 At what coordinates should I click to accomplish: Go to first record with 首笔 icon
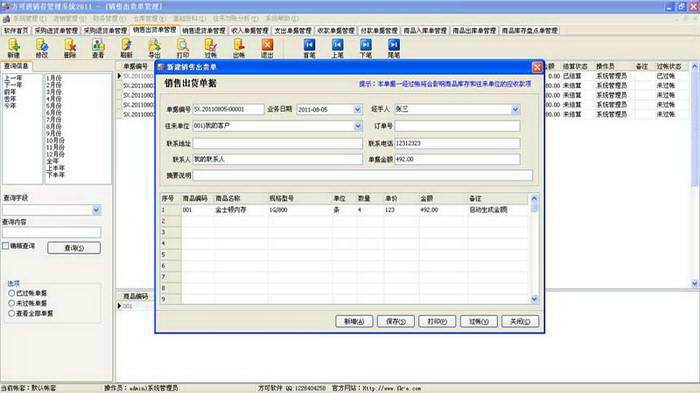(x=309, y=48)
